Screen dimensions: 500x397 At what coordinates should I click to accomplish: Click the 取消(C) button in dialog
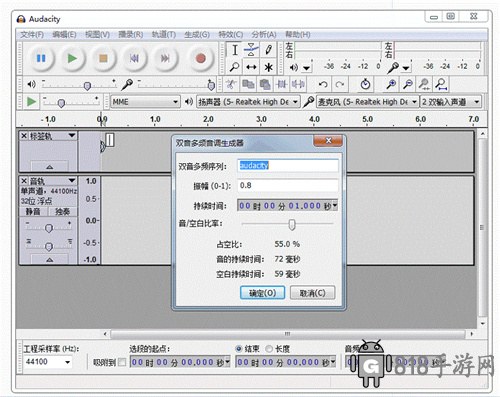pyautogui.click(x=312, y=293)
